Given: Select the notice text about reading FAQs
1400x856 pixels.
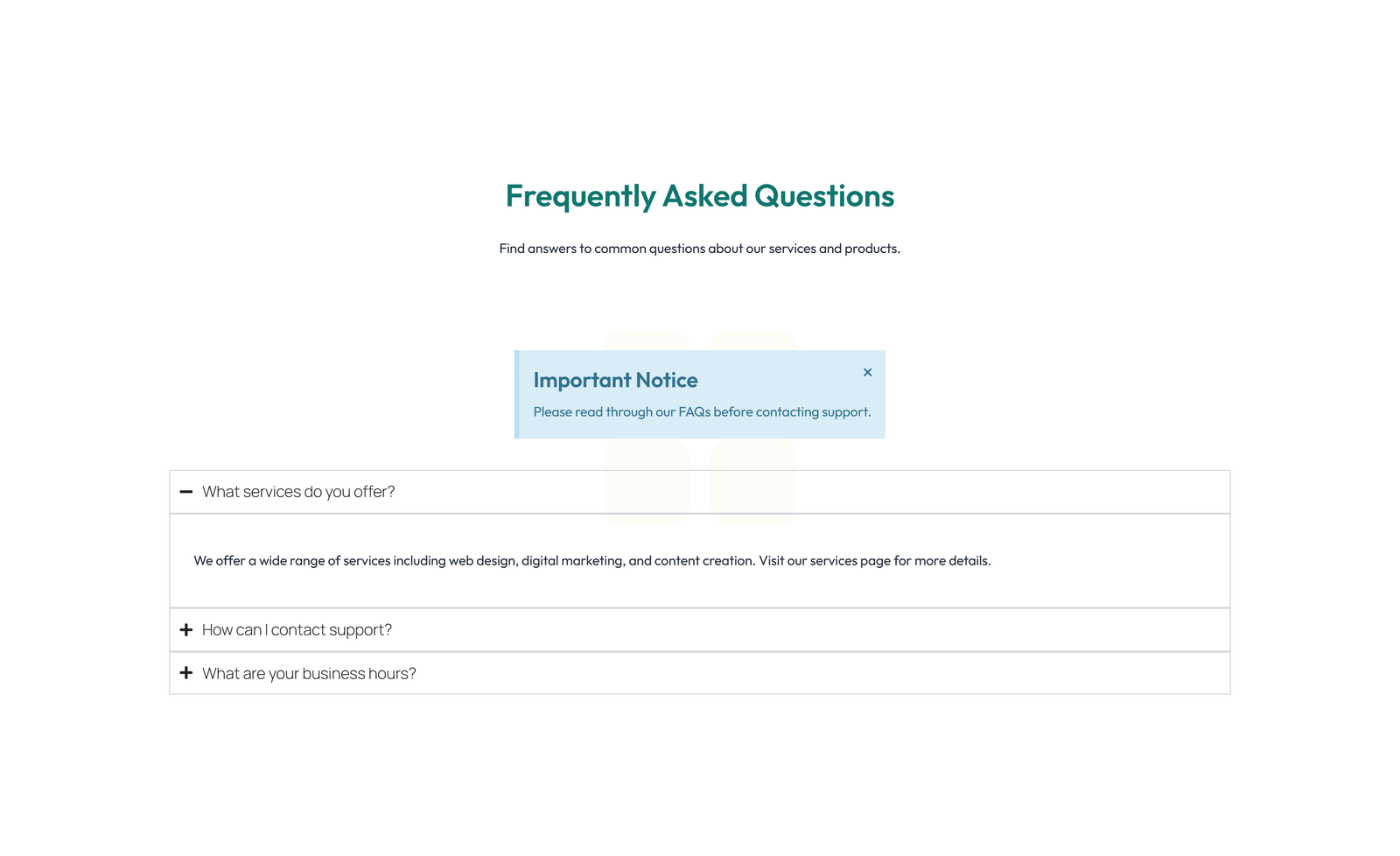Looking at the screenshot, I should click(x=703, y=411).
